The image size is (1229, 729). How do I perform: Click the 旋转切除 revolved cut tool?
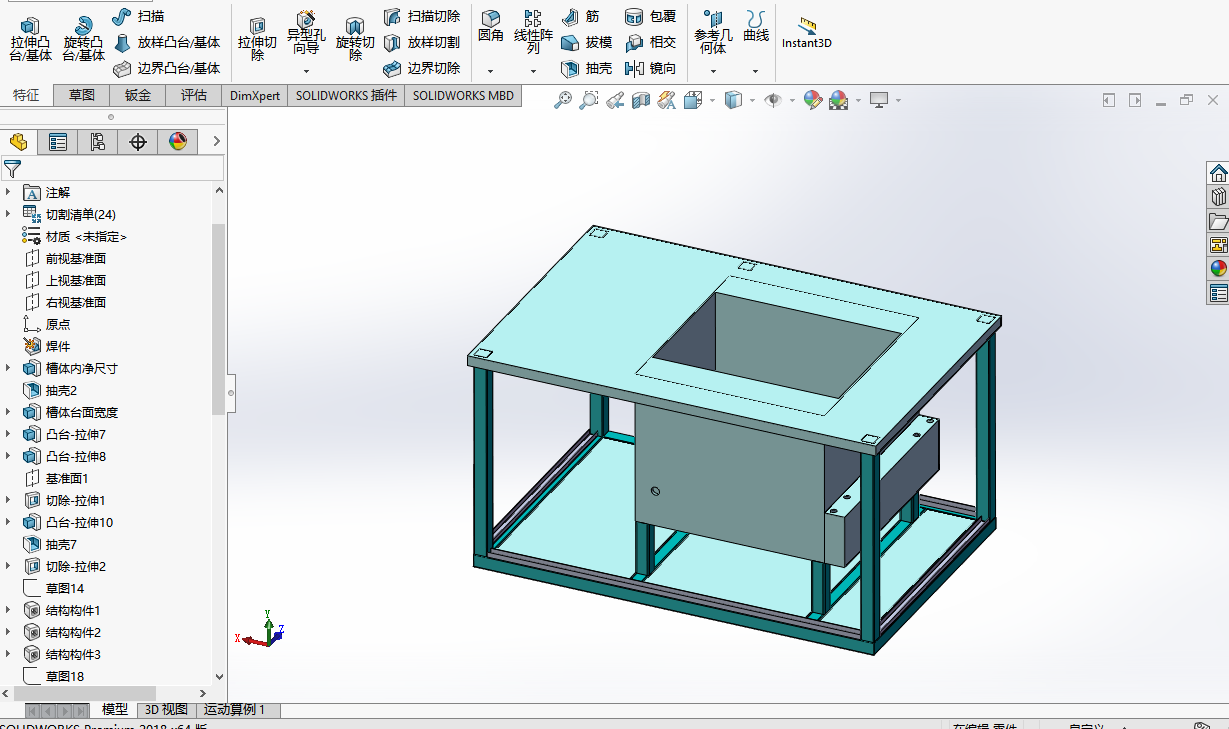click(x=355, y=38)
